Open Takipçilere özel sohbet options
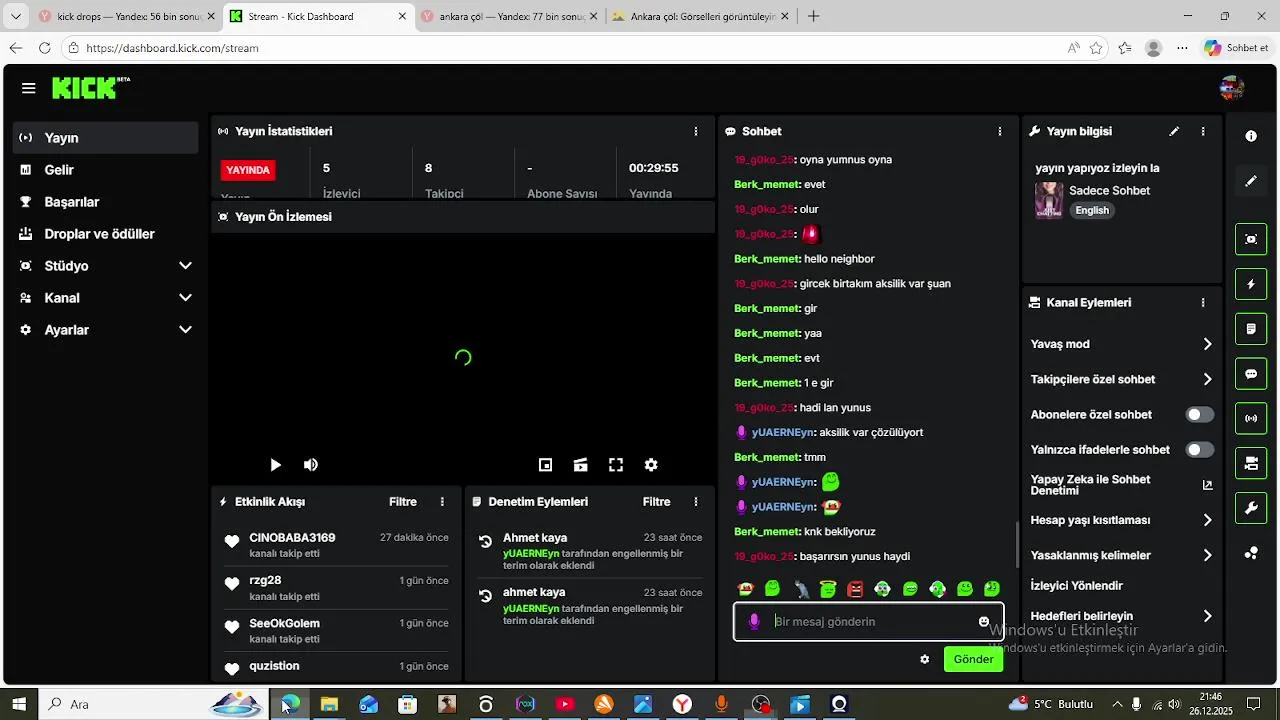Screen dimensions: 1280x720 tap(1121, 379)
